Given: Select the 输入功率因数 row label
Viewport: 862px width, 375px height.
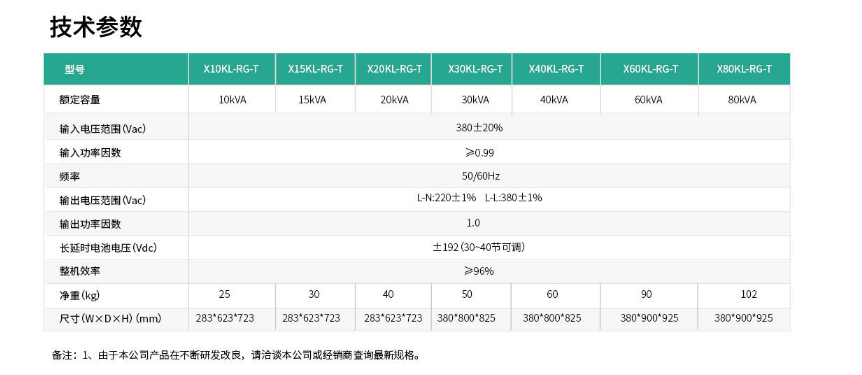Looking at the screenshot, I should [x=90, y=153].
